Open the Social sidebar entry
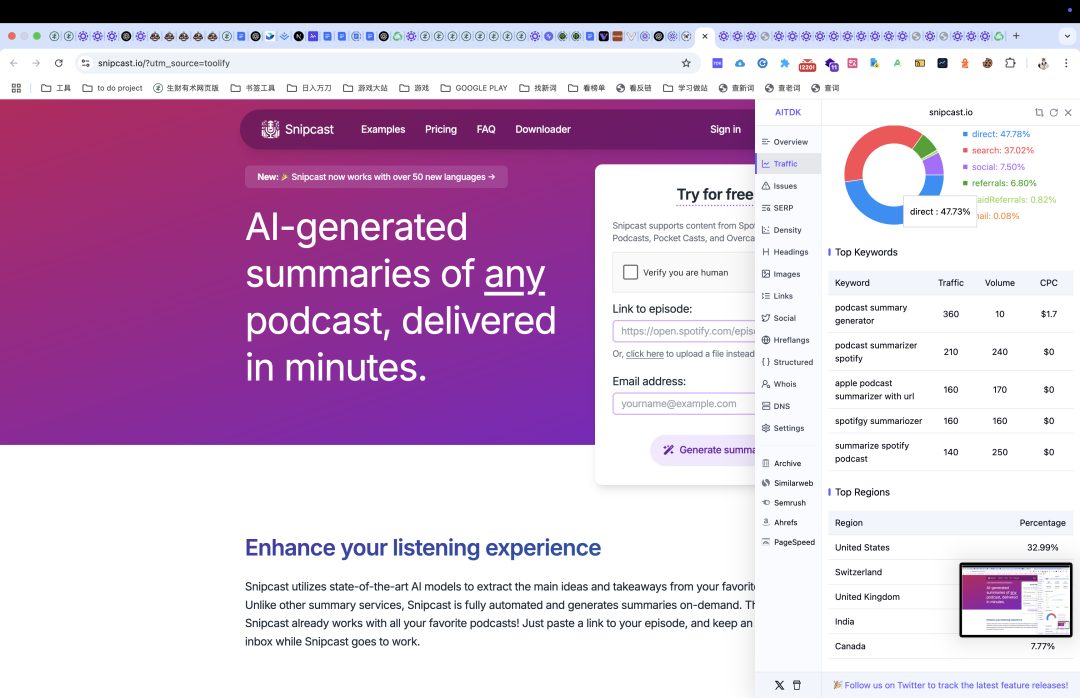This screenshot has height=698, width=1080. click(778, 318)
